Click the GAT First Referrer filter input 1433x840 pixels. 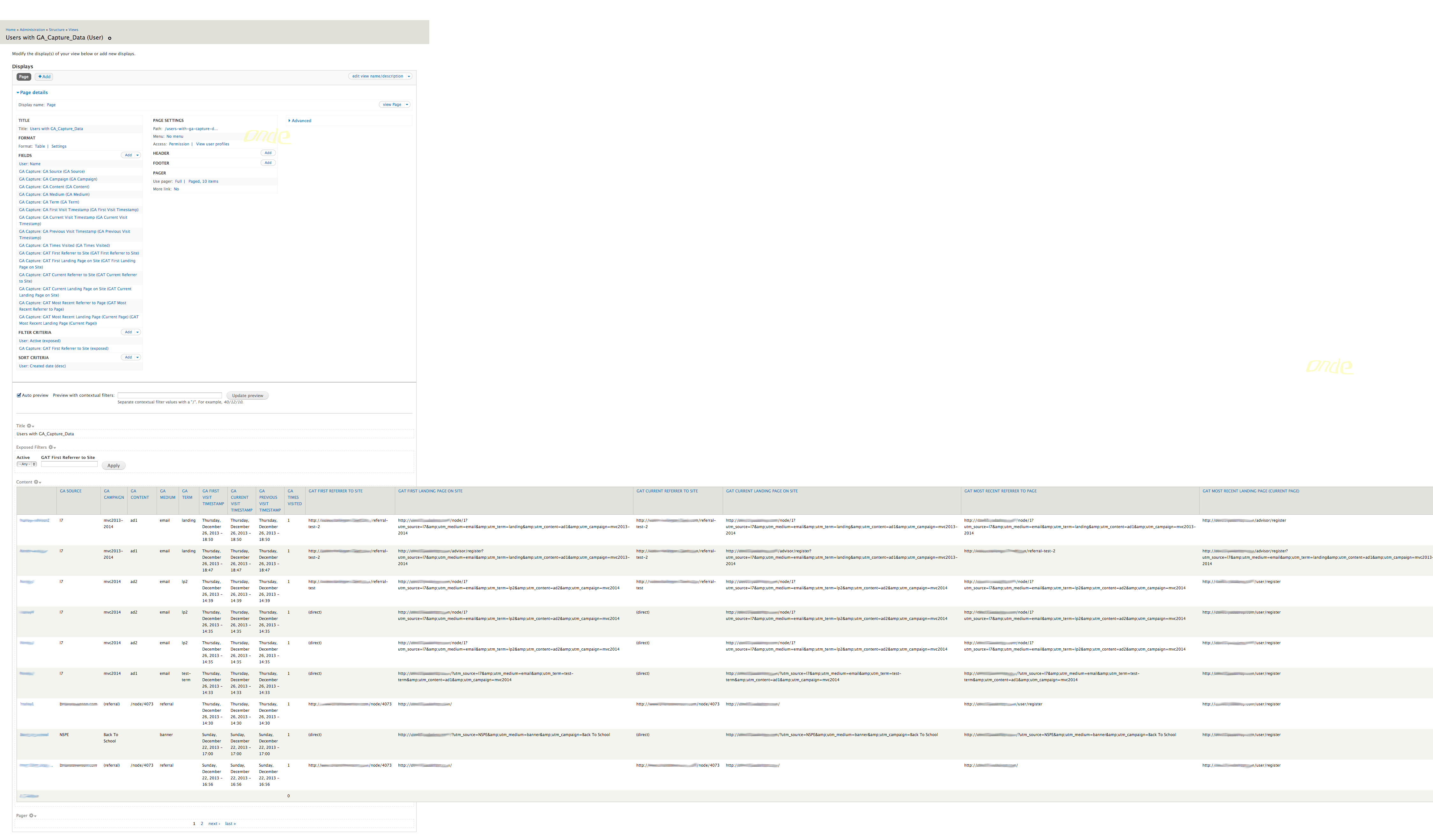[x=70, y=464]
